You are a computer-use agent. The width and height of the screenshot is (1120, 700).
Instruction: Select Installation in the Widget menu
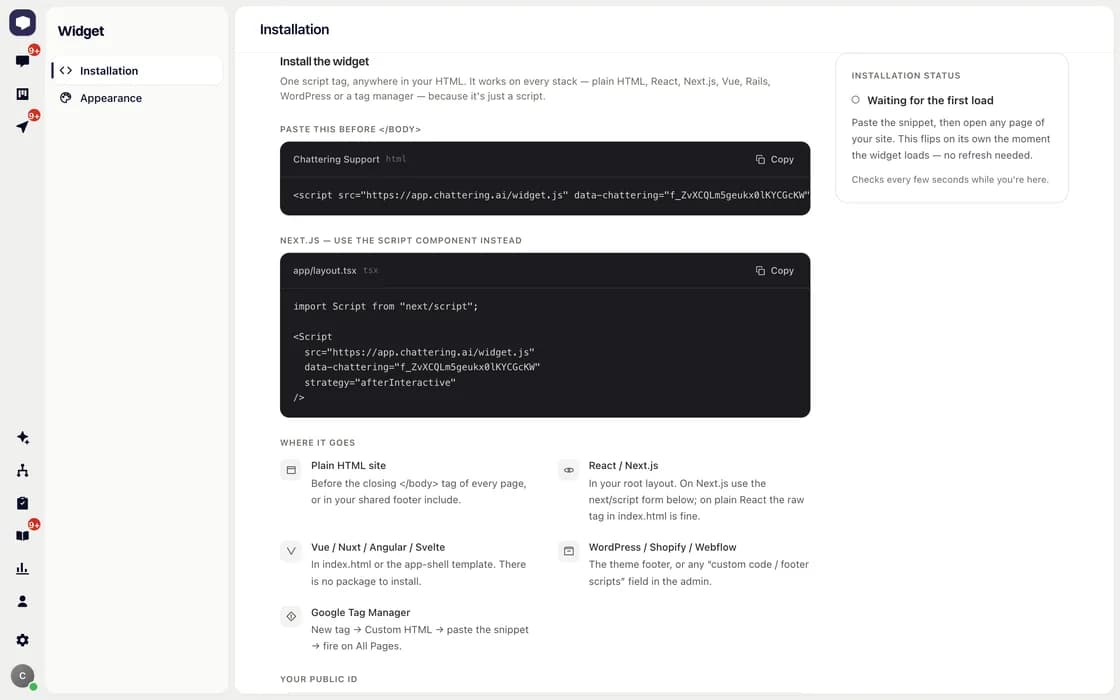(136, 71)
